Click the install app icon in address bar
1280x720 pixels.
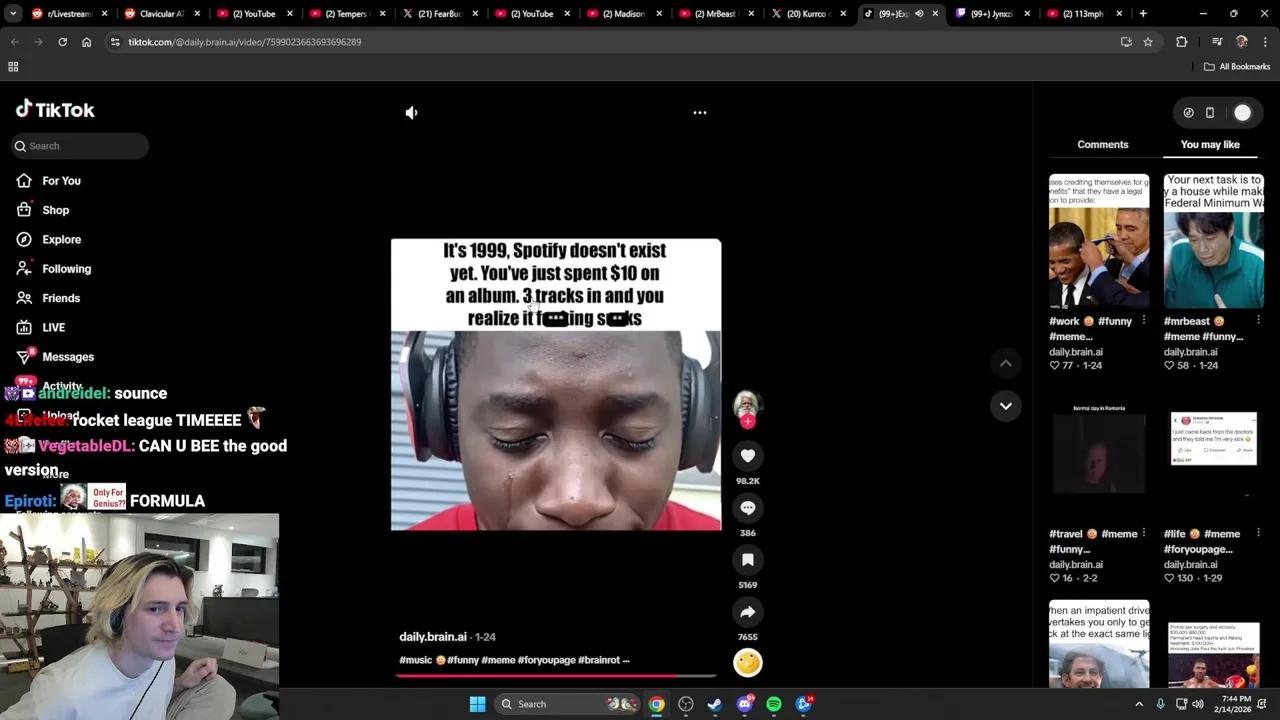(x=1126, y=42)
